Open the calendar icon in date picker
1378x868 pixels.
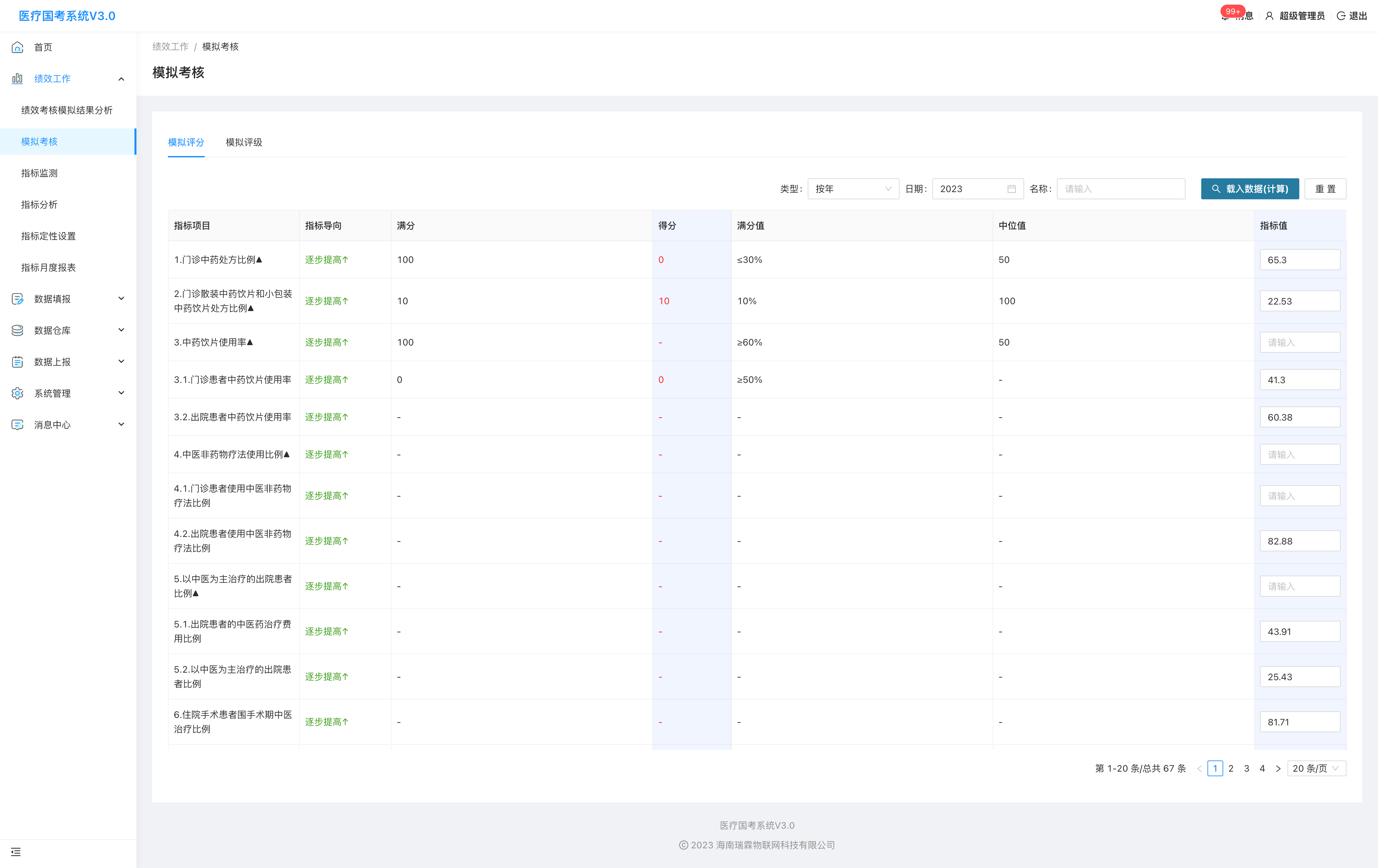coord(1011,189)
